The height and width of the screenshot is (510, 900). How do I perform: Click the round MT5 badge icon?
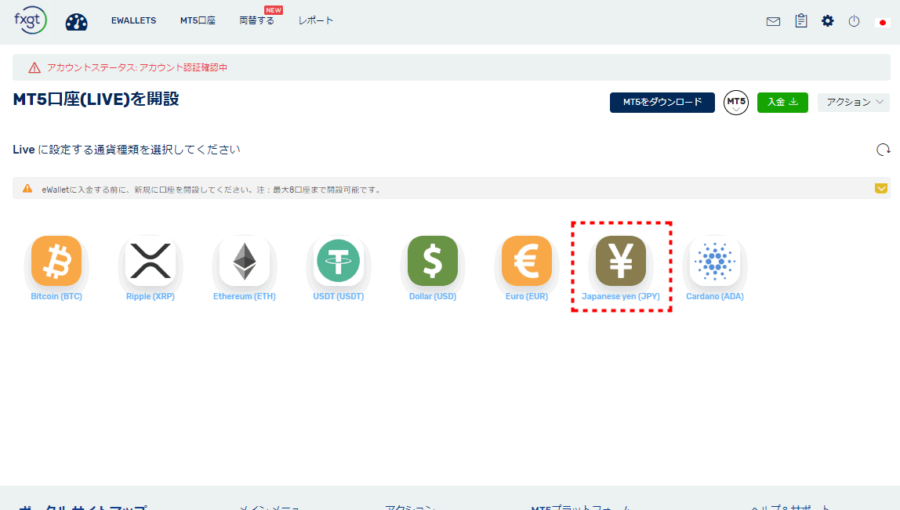coord(736,103)
